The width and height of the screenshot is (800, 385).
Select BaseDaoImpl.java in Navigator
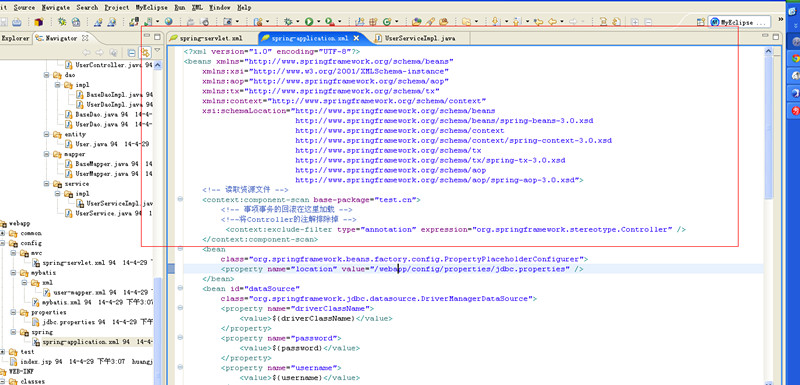(114, 95)
